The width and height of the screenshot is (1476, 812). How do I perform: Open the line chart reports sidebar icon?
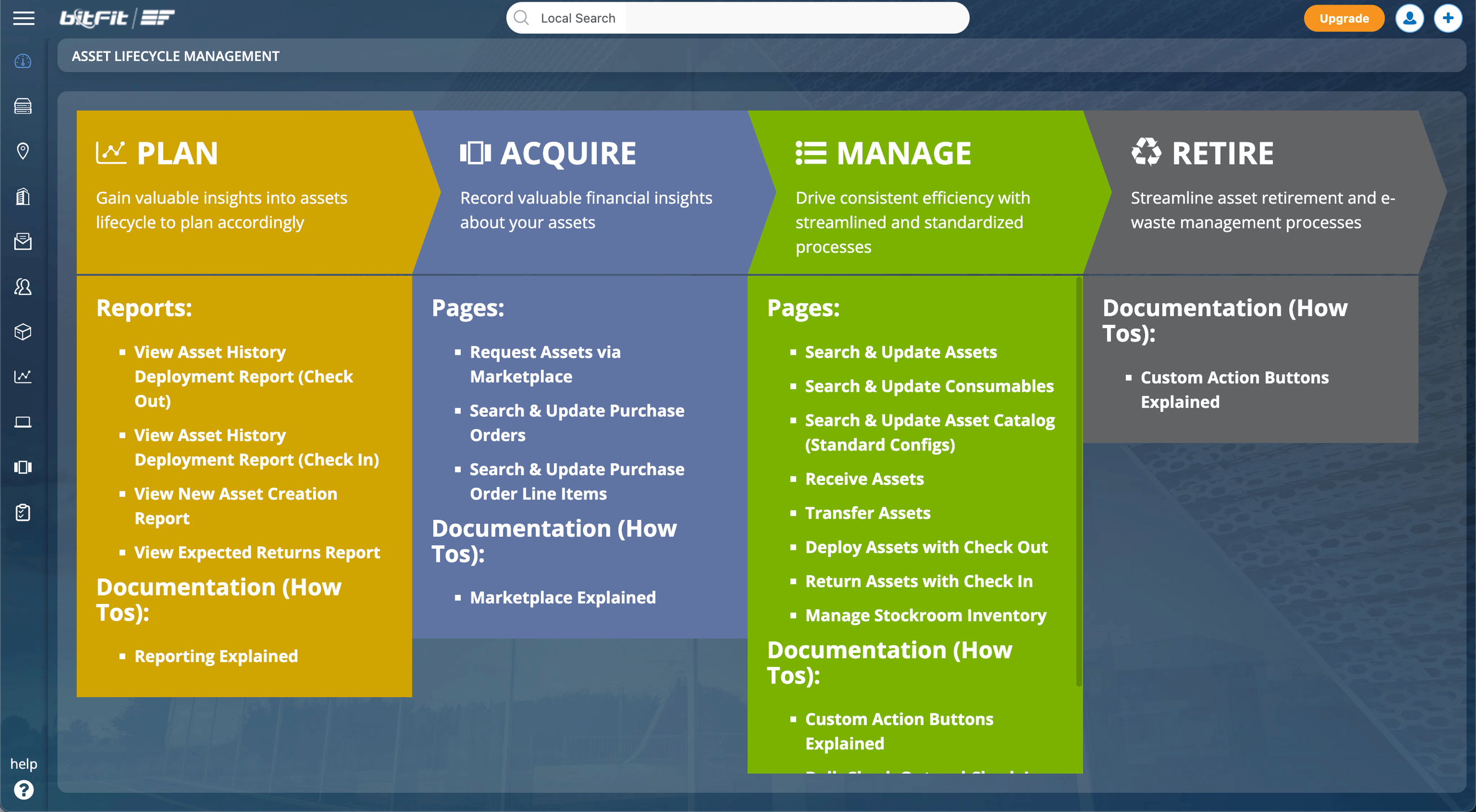coord(23,377)
